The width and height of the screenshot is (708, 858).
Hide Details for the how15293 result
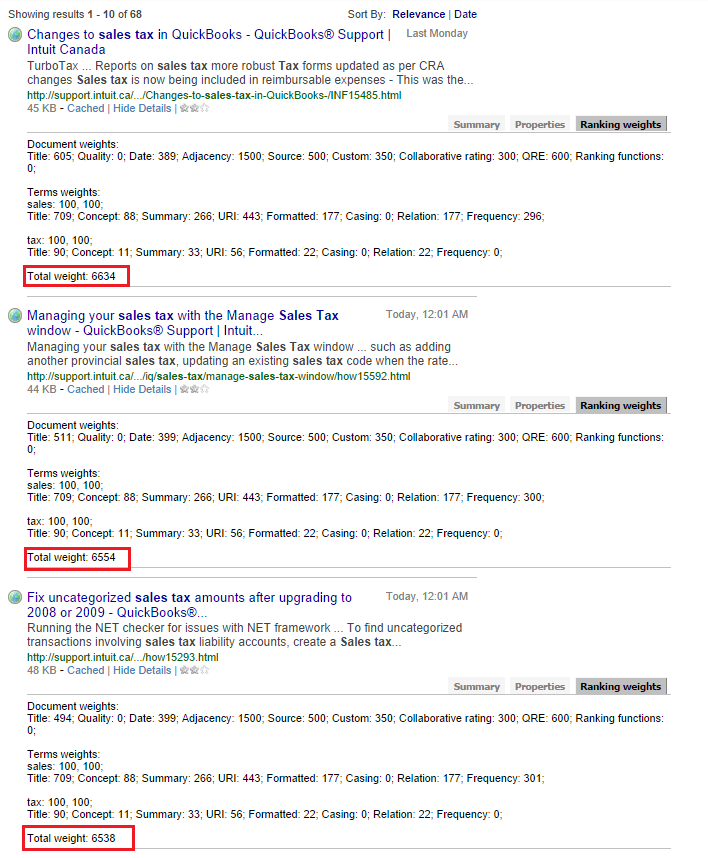click(x=142, y=670)
